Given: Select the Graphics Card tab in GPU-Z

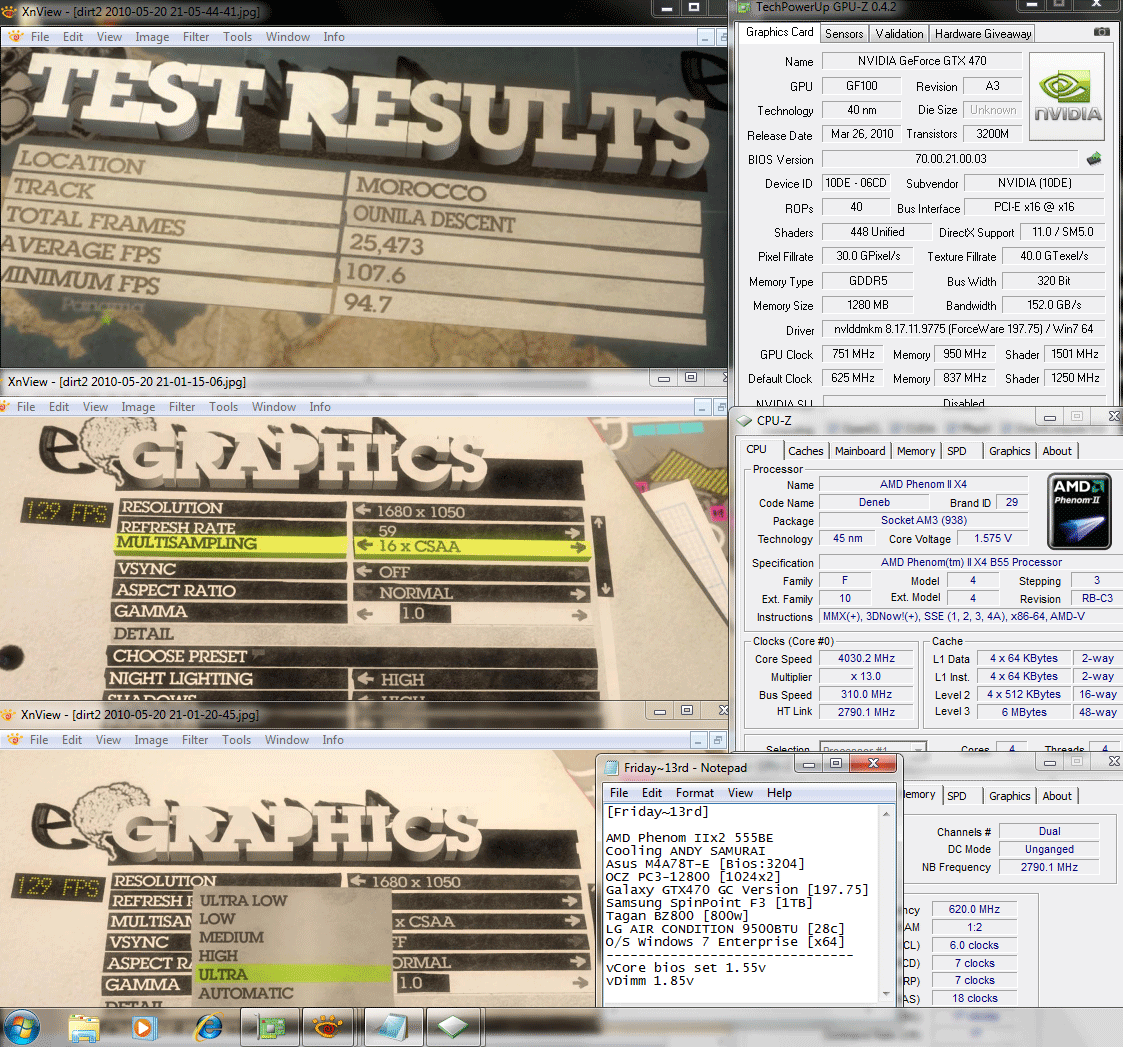Looking at the screenshot, I should pyautogui.click(x=779, y=32).
